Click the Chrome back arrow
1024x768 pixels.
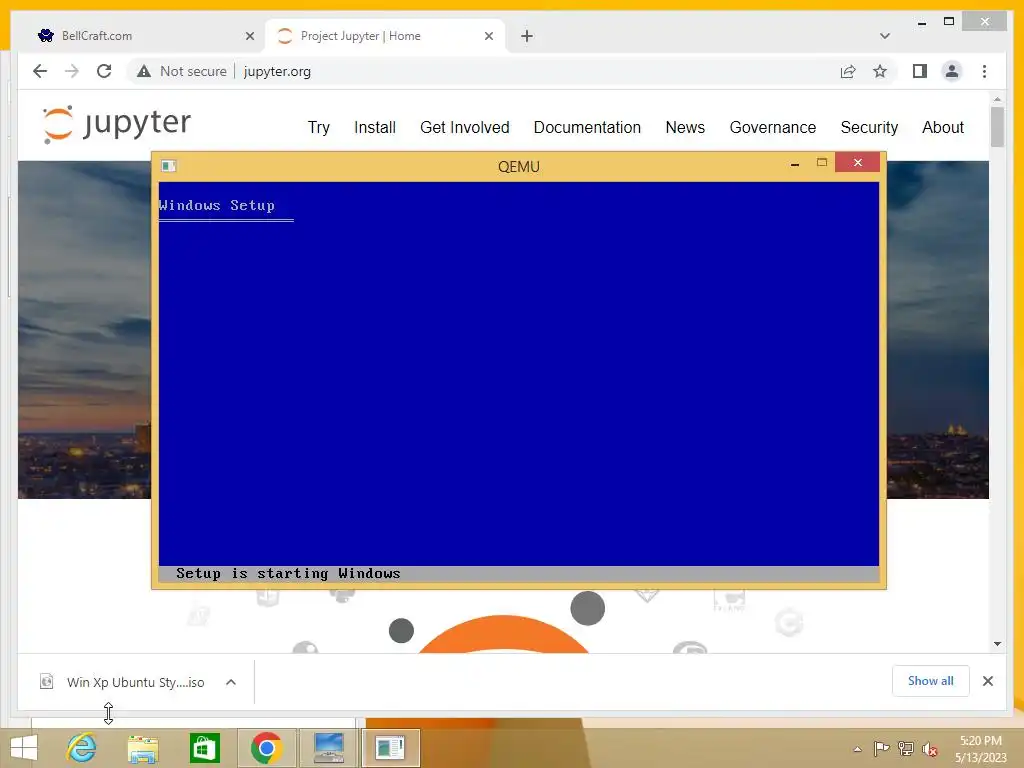pos(40,71)
